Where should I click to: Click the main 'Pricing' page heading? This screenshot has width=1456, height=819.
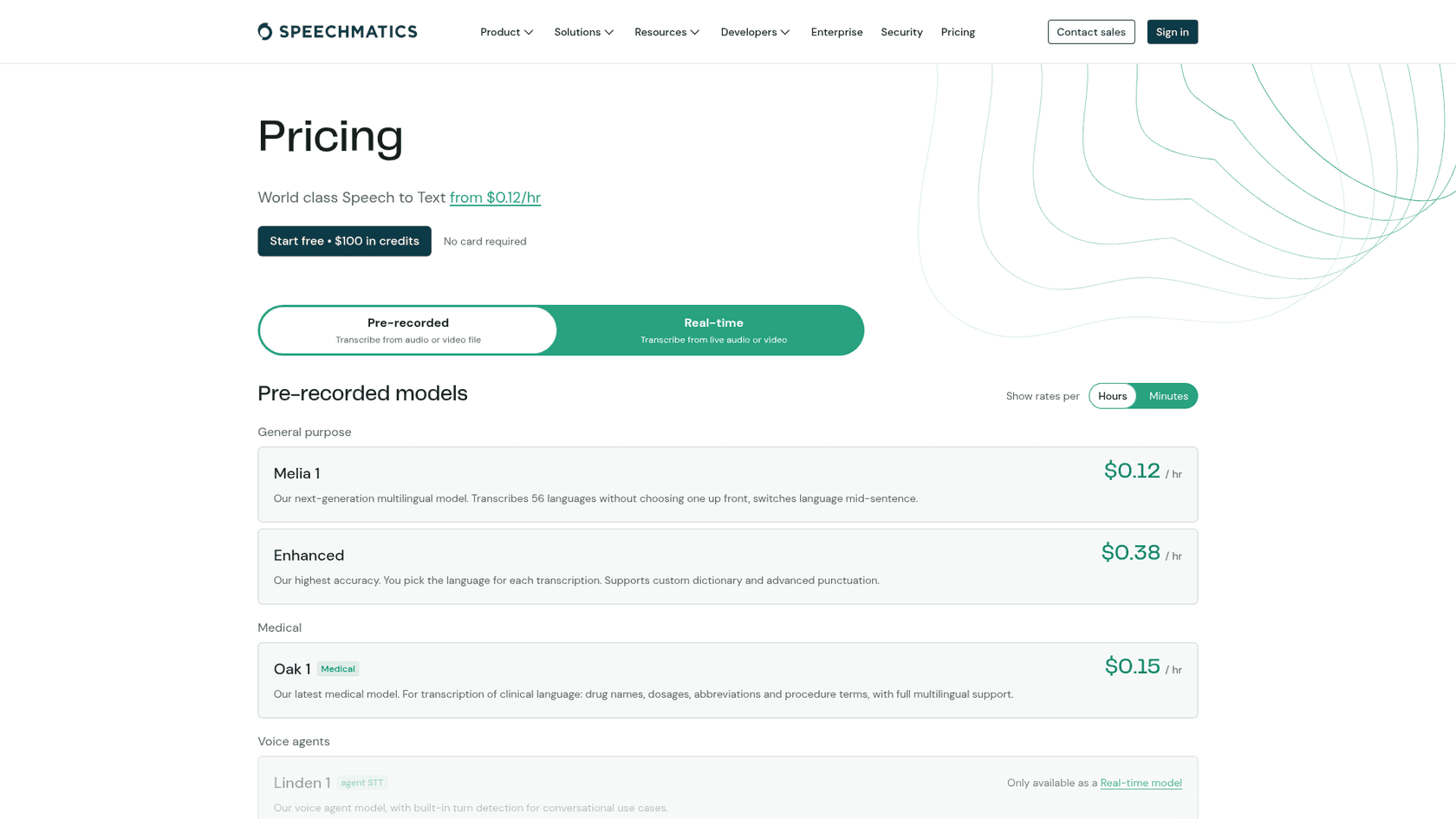click(330, 136)
